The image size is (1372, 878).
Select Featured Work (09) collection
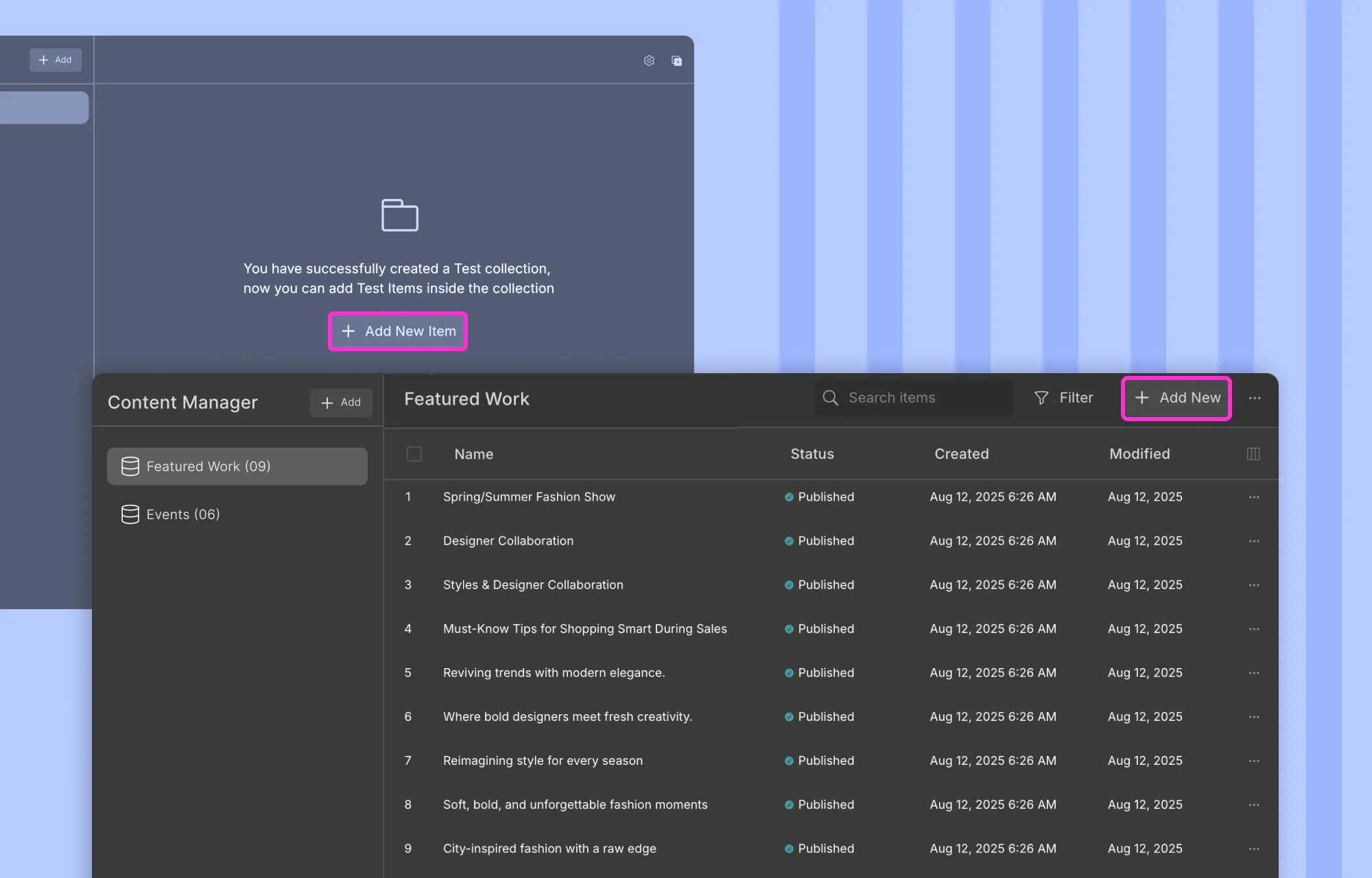[x=237, y=466]
